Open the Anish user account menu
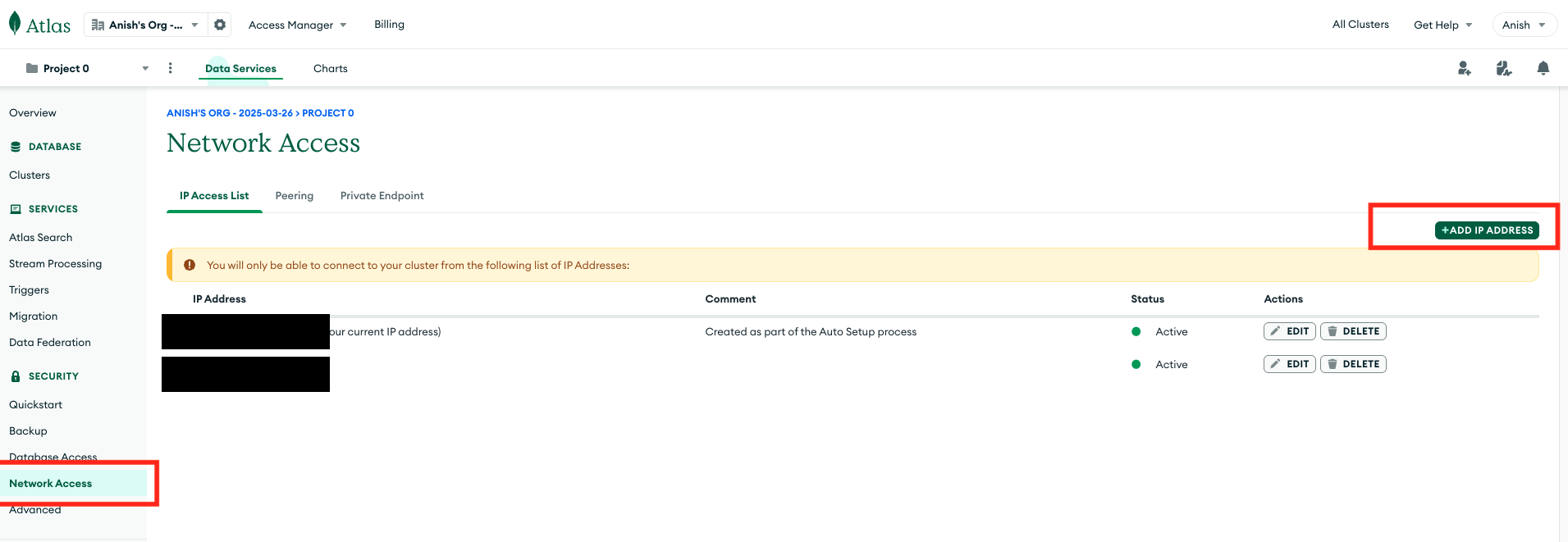Image resolution: width=1568 pixels, height=542 pixels. coord(1524,25)
